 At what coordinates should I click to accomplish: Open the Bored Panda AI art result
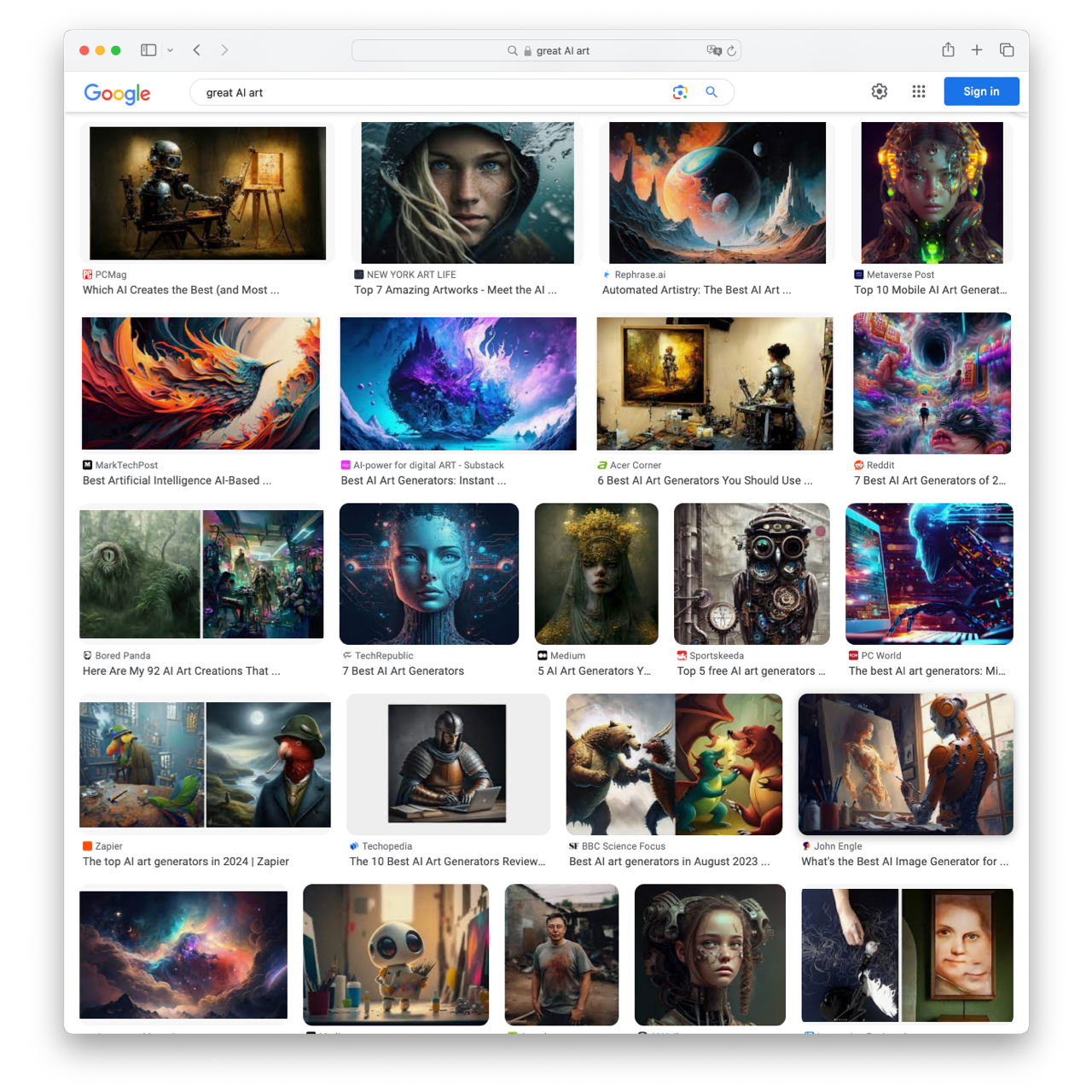pos(181,671)
